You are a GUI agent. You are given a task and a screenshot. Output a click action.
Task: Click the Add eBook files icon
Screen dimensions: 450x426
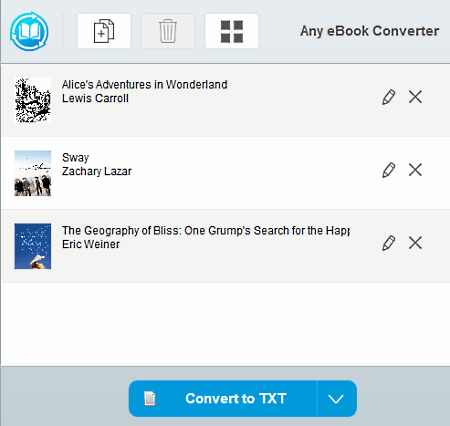click(104, 31)
